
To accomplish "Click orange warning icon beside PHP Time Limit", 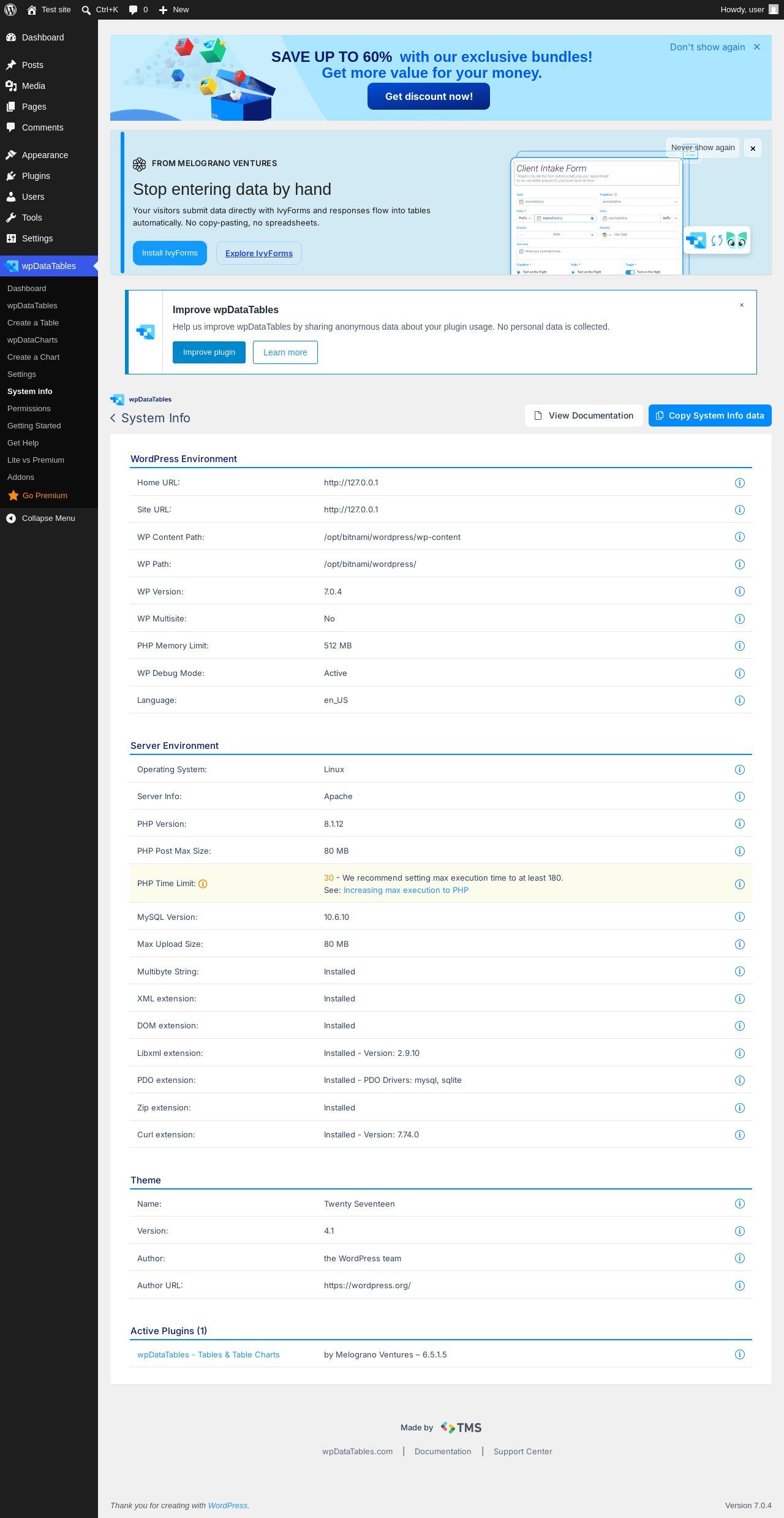I will [203, 884].
